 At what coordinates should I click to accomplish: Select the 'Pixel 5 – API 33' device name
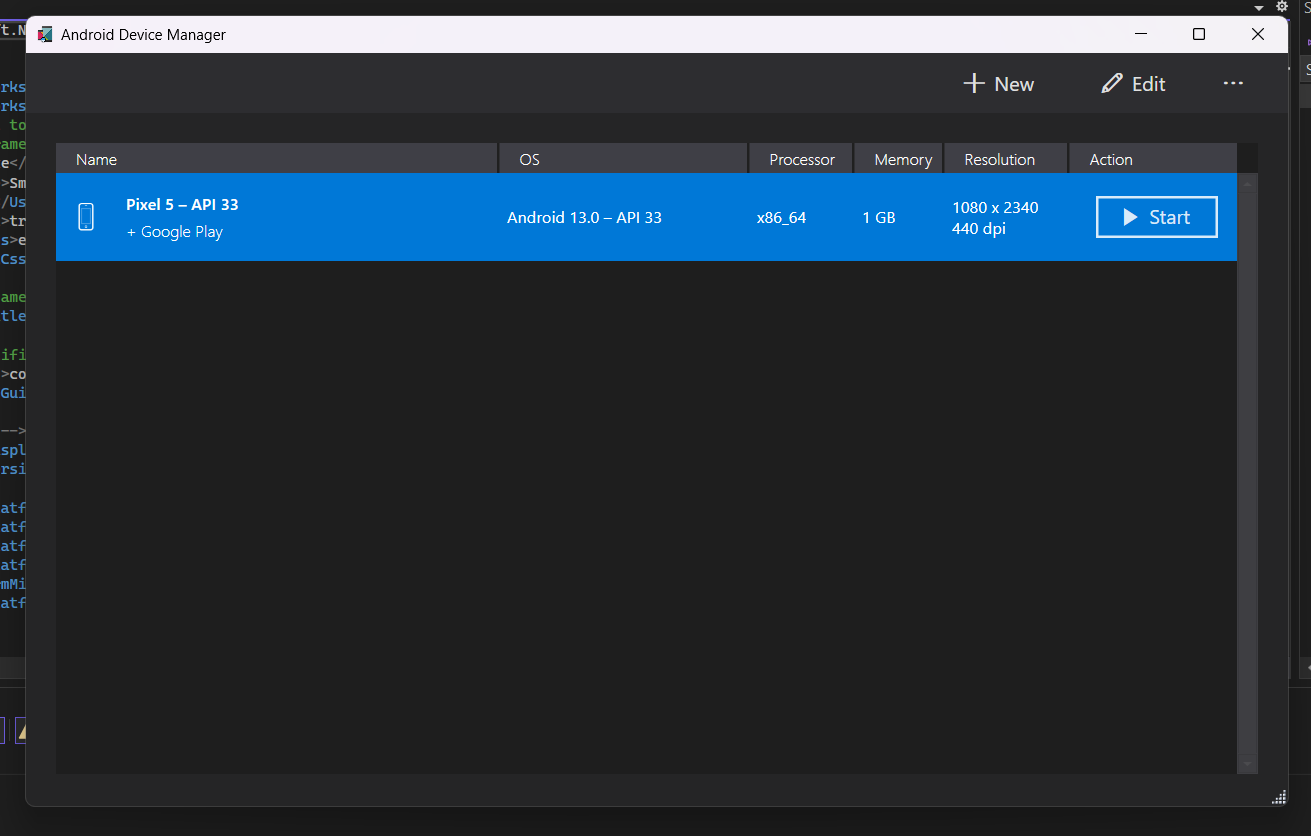[182, 204]
